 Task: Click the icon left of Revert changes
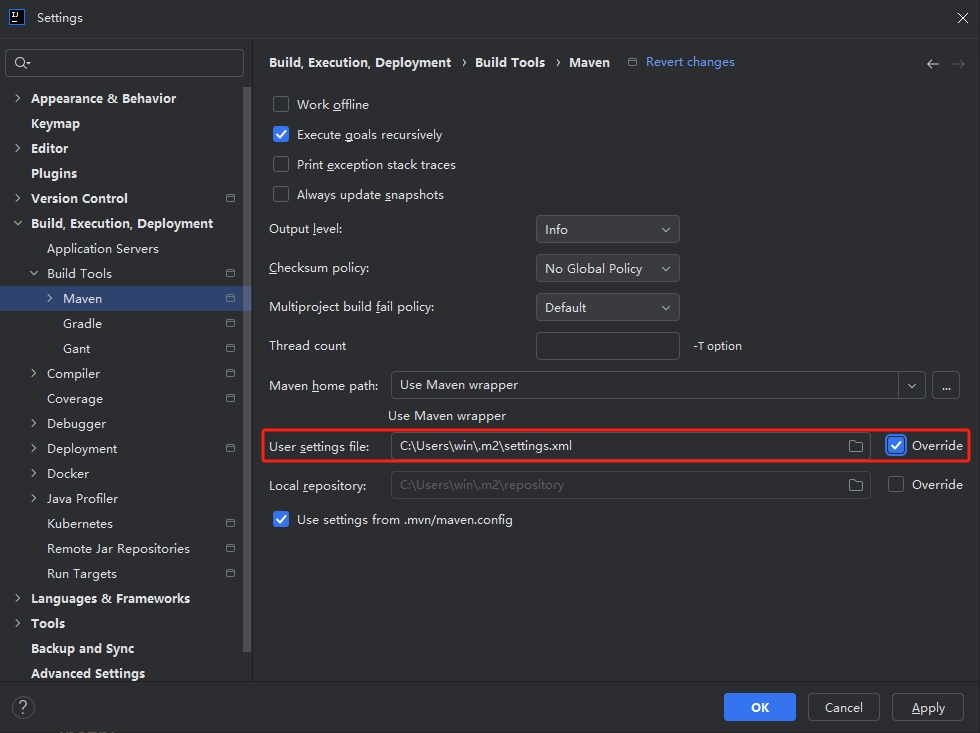pyautogui.click(x=632, y=62)
